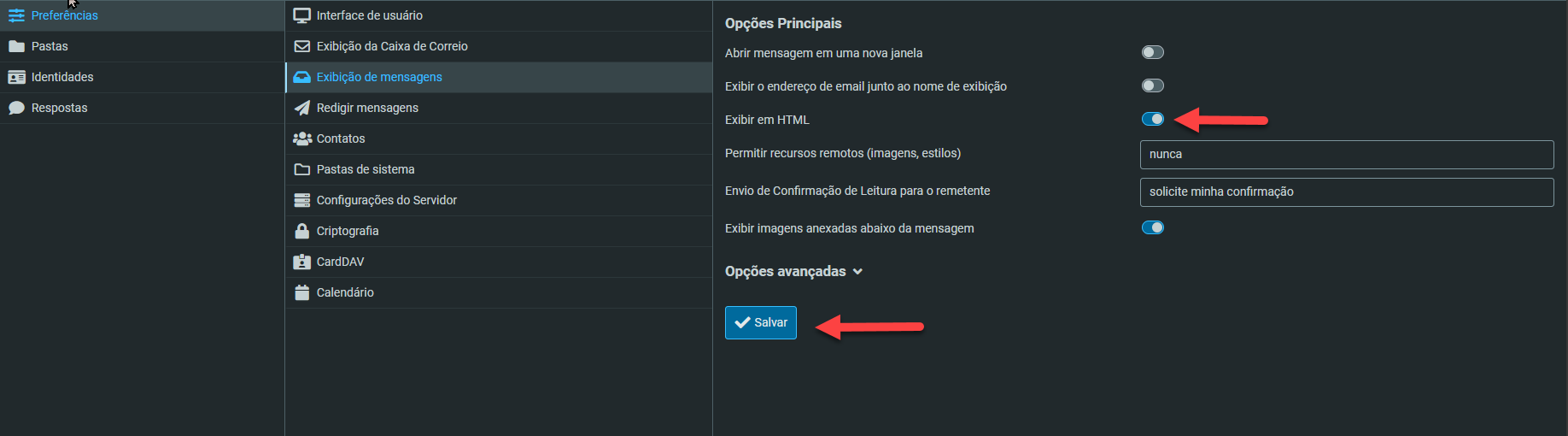1568x436 pixels.
Task: Open the read receipt confirmation dropdown
Action: 1346,192
